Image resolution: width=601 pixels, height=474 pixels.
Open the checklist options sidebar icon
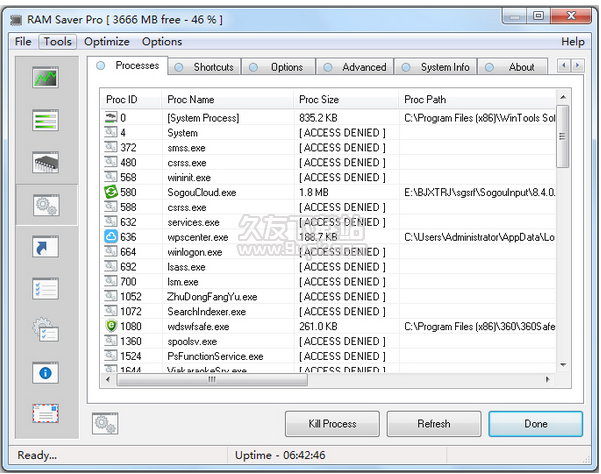tap(46, 289)
